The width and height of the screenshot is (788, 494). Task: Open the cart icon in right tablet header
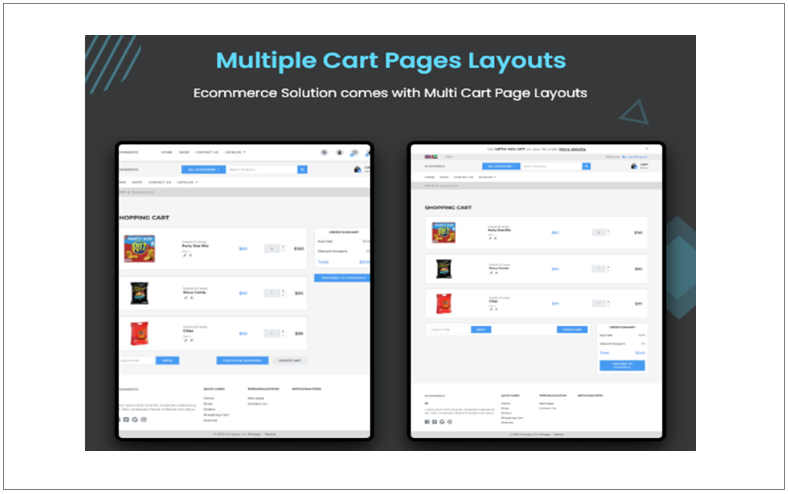coord(633,166)
